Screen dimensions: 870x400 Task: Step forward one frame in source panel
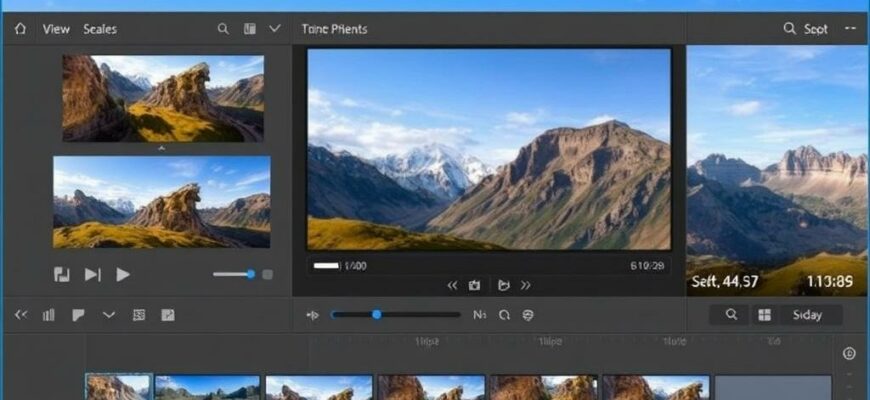tap(92, 274)
